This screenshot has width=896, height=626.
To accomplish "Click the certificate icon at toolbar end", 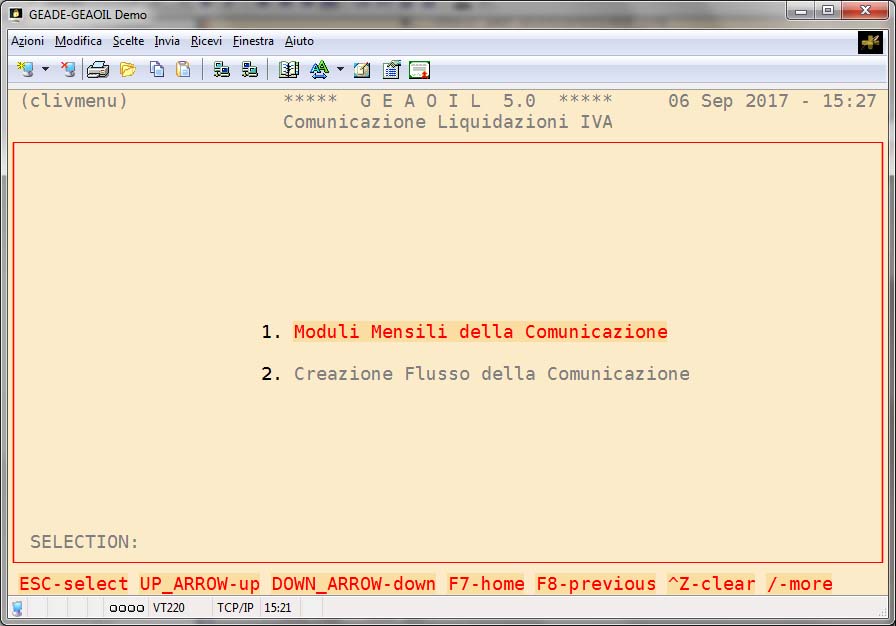I will [x=419, y=70].
